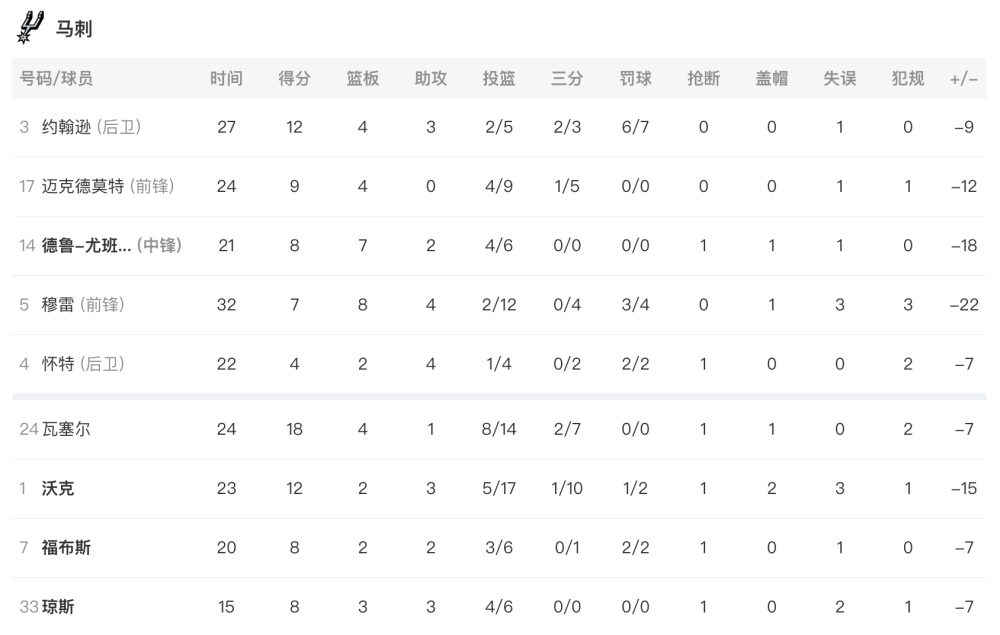Click player 琼斯 at number 33
Image resolution: width=1000 pixels, height=635 pixels.
tap(58, 607)
